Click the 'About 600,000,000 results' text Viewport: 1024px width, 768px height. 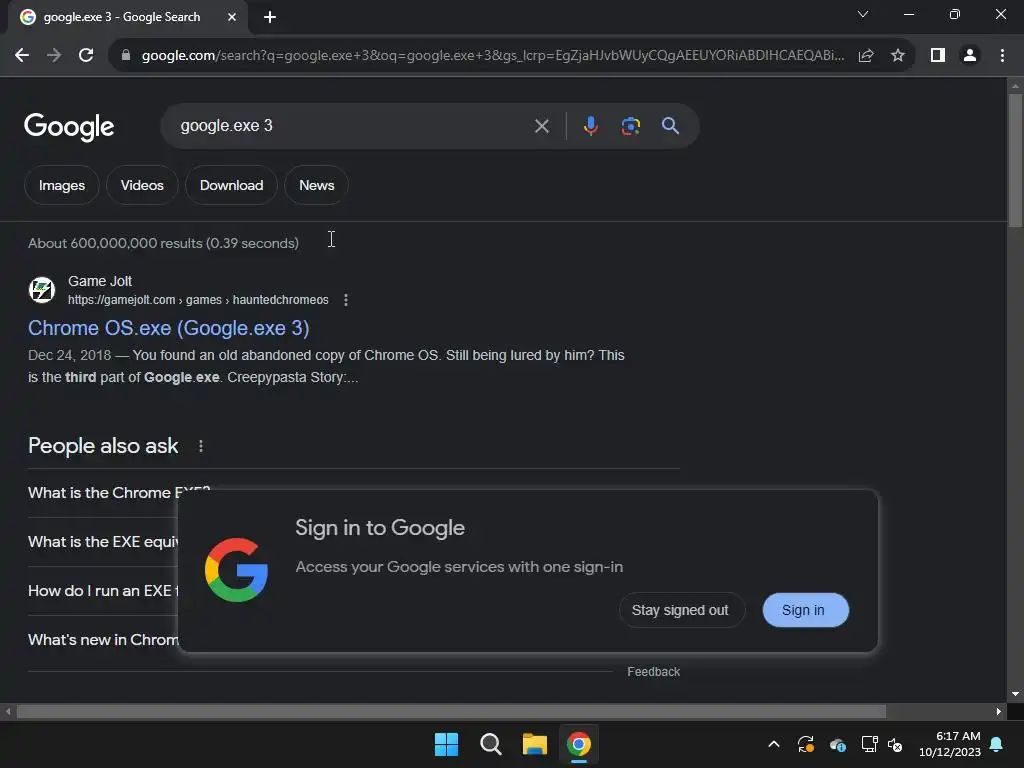pos(163,243)
